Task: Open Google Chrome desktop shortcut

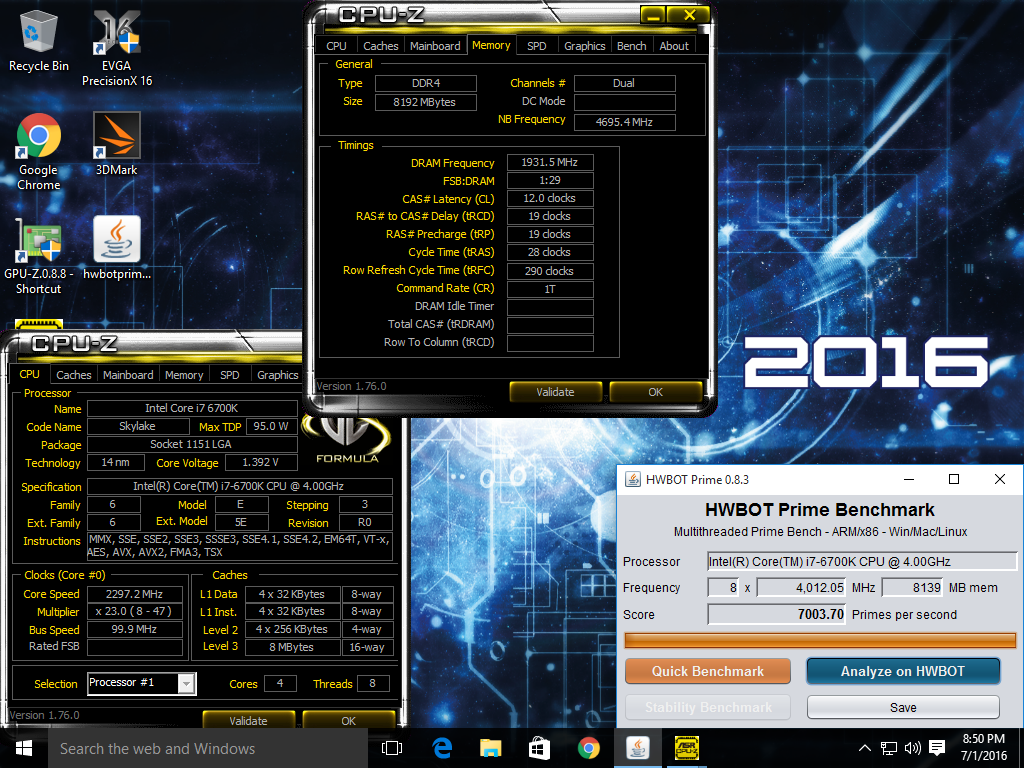Action: pyautogui.click(x=39, y=152)
